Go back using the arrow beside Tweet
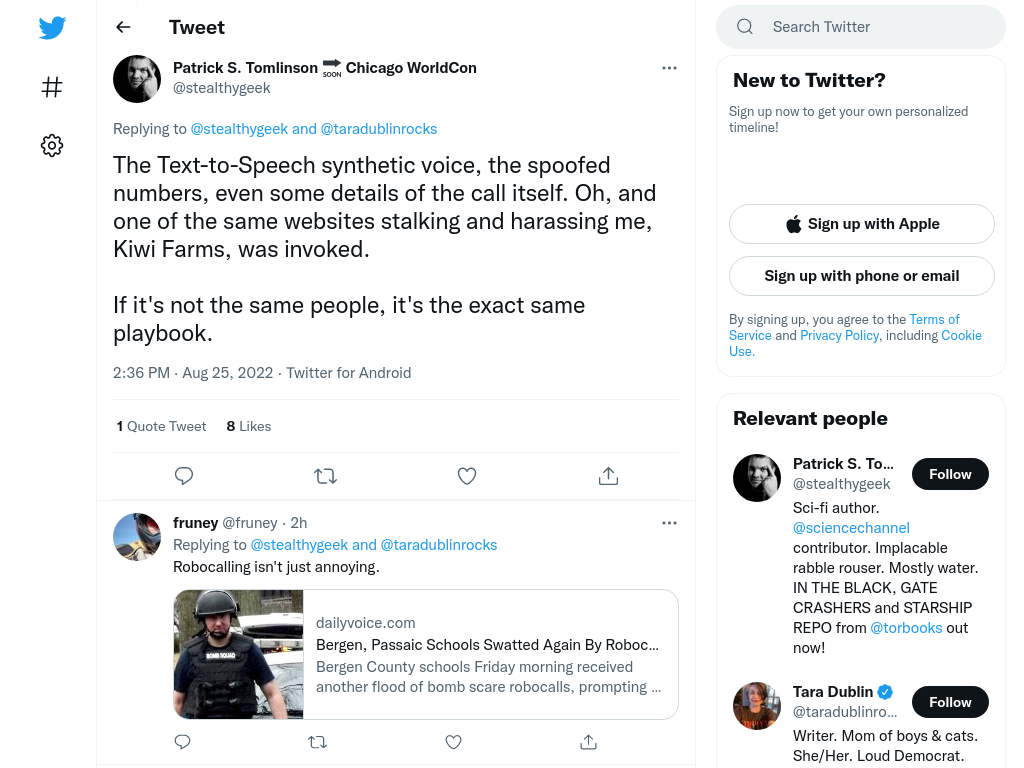 [123, 27]
